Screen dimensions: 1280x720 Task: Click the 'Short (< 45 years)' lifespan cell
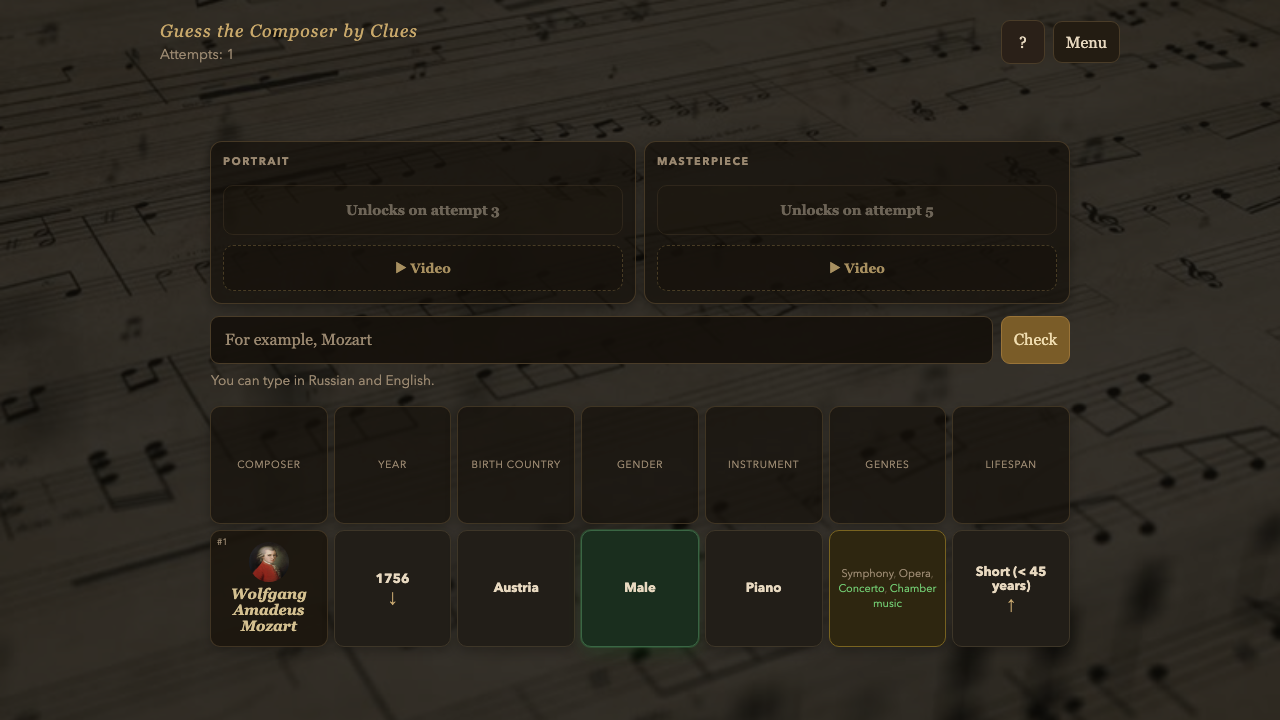(1011, 588)
